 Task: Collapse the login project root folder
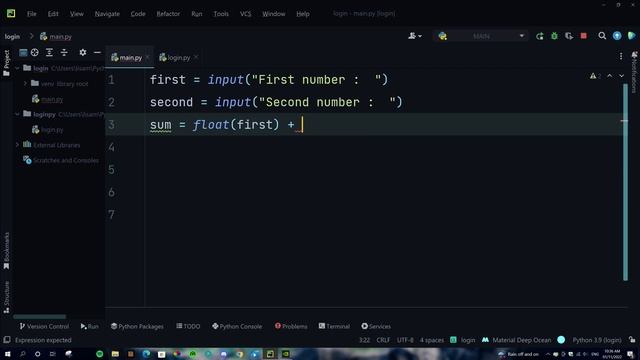(x=17, y=68)
